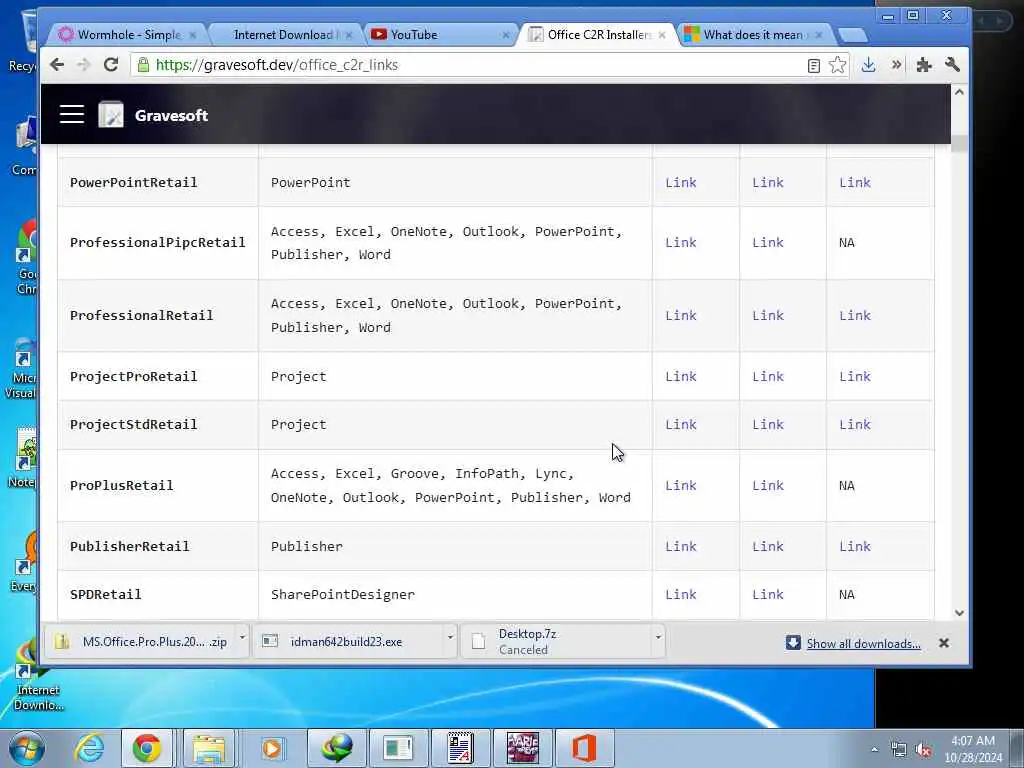
Task: Open second Link in ProfessionalPipcRetail row
Action: pos(767,243)
